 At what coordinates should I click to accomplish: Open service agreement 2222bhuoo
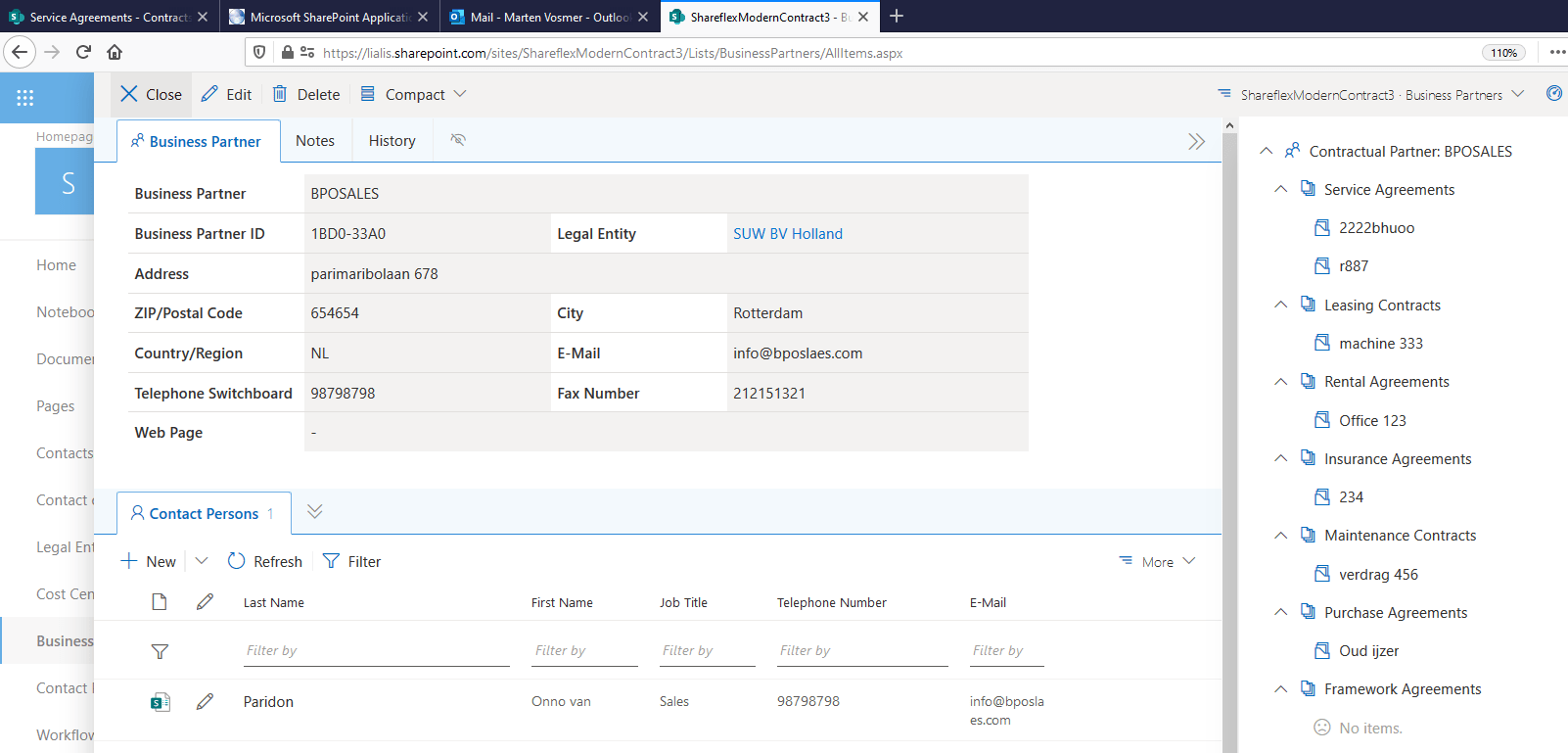tap(1376, 227)
